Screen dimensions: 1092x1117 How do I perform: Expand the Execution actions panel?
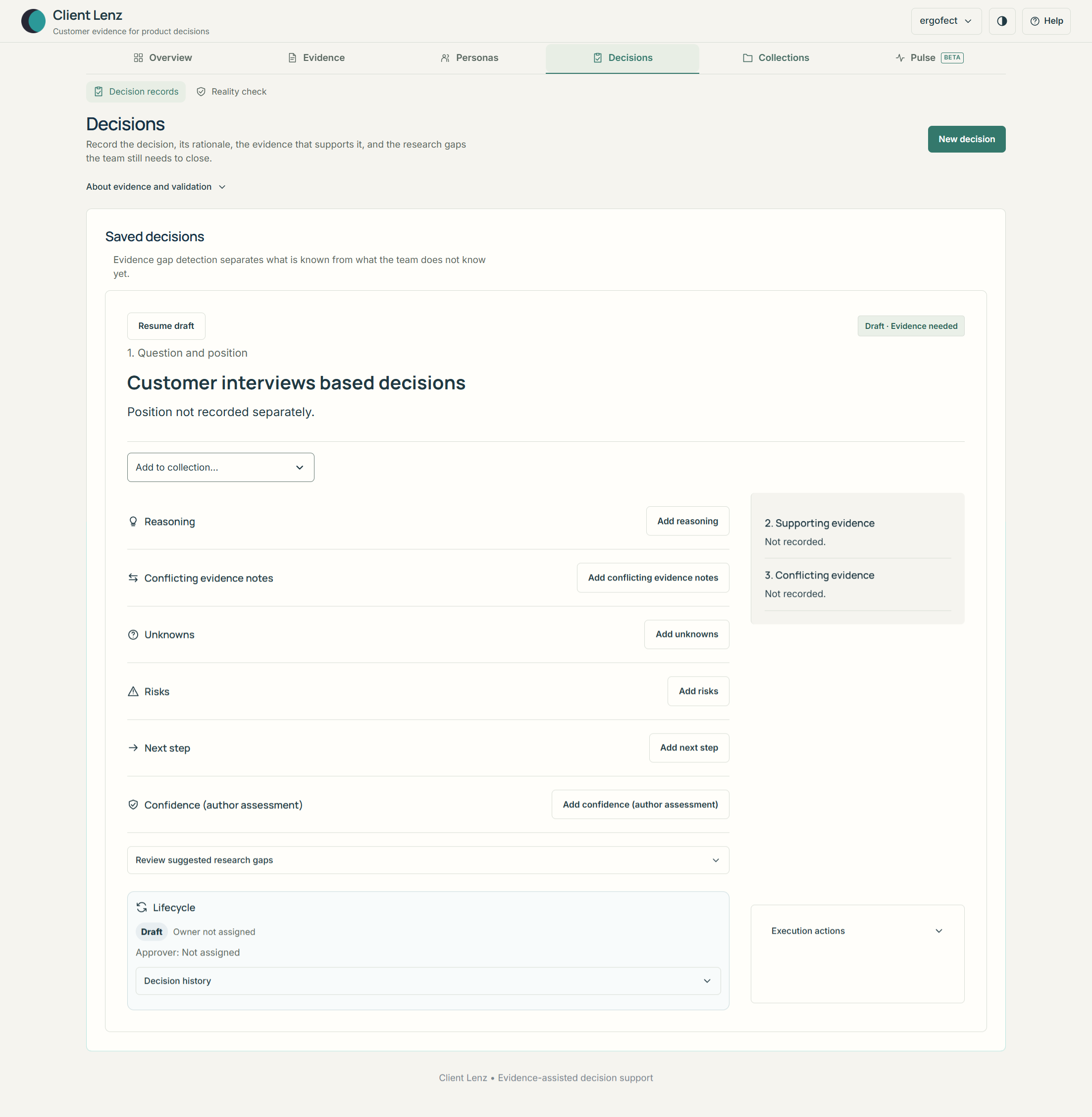pos(857,931)
